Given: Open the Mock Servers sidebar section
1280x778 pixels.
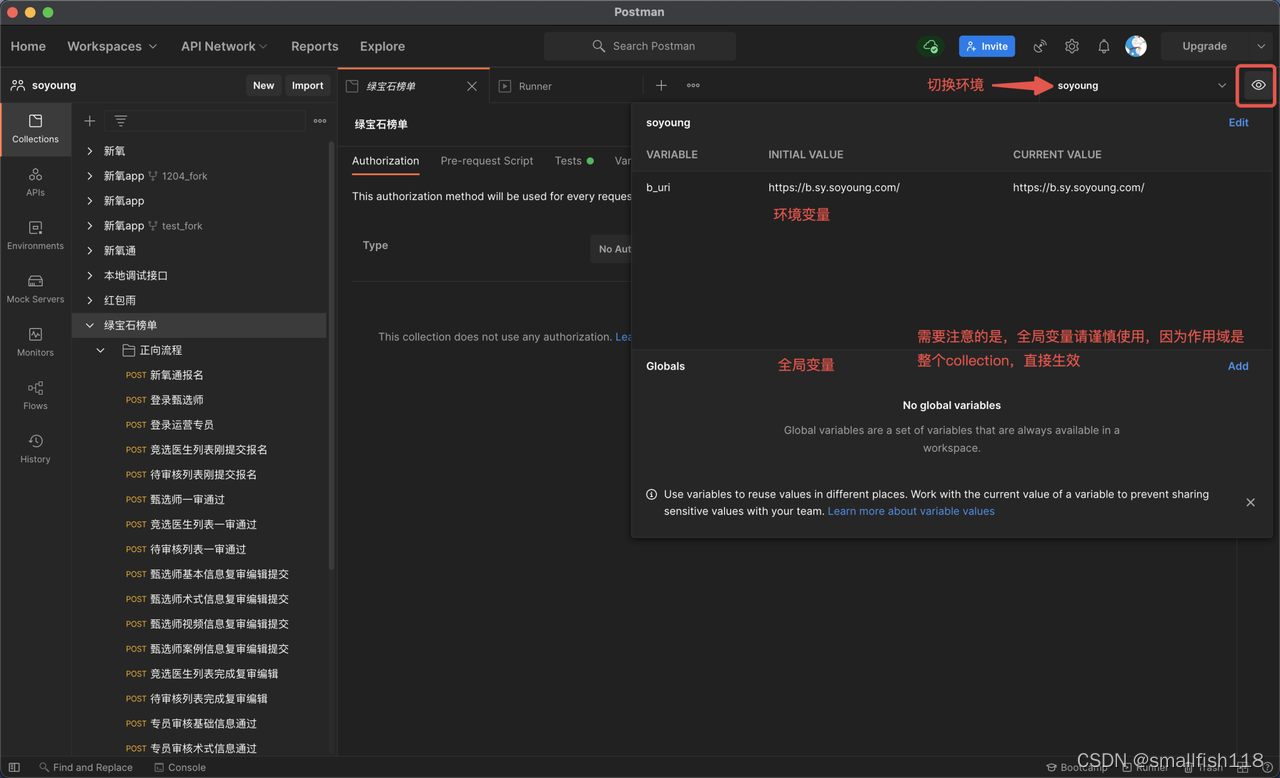Looking at the screenshot, I should (35, 289).
